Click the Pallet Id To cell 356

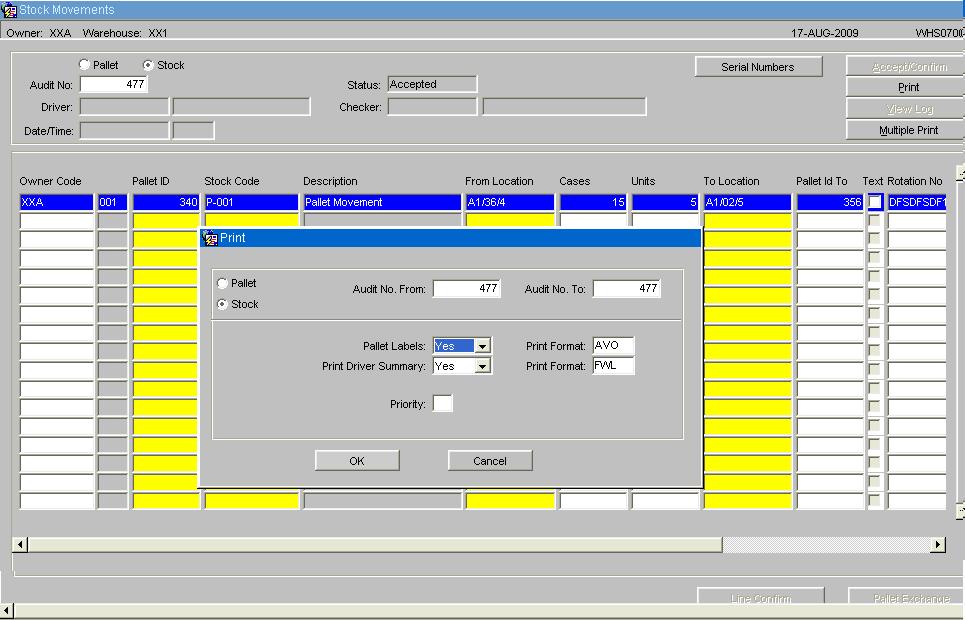tap(830, 203)
